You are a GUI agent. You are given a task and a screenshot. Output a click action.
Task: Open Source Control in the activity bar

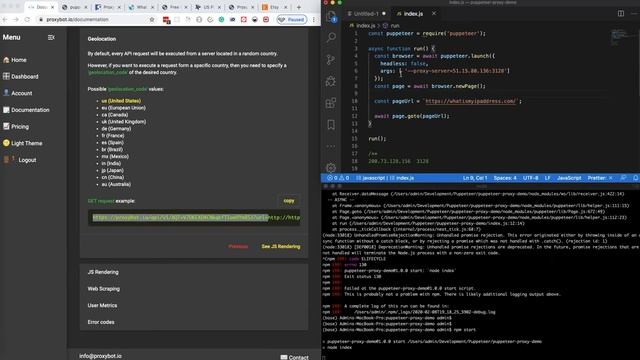click(x=331, y=60)
